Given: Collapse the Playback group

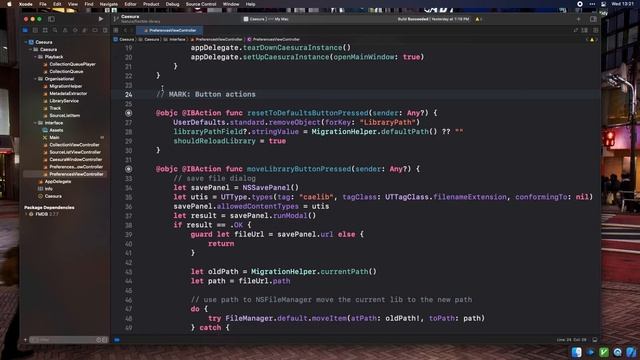Looking at the screenshot, I should [x=36, y=57].
